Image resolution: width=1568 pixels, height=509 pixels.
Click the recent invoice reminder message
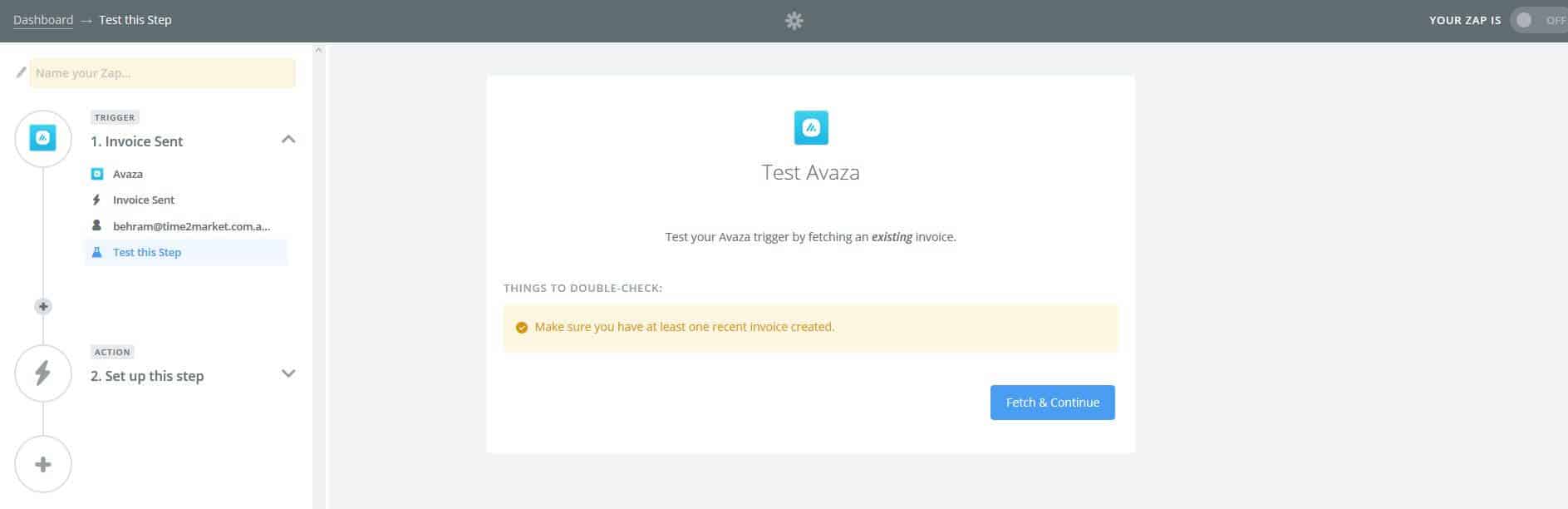click(x=685, y=327)
